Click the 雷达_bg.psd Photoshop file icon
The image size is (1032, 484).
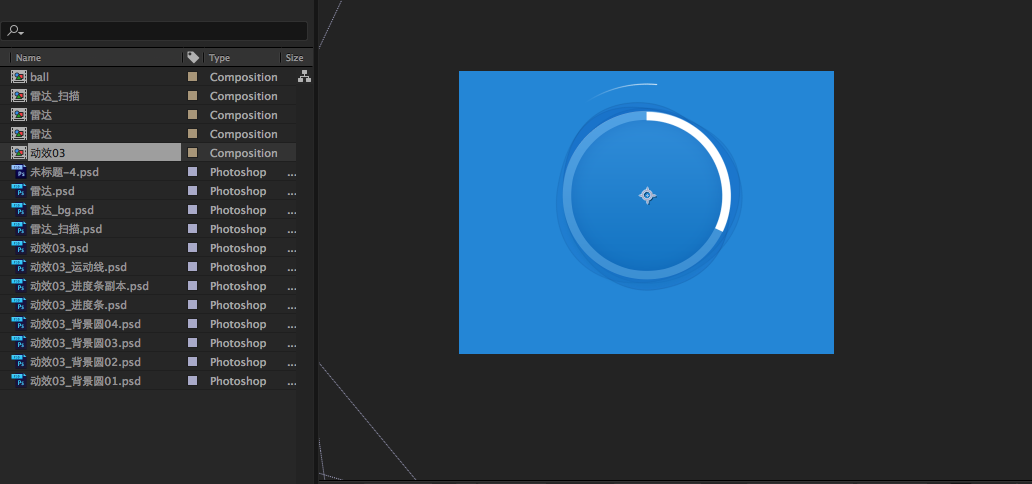[x=18, y=210]
